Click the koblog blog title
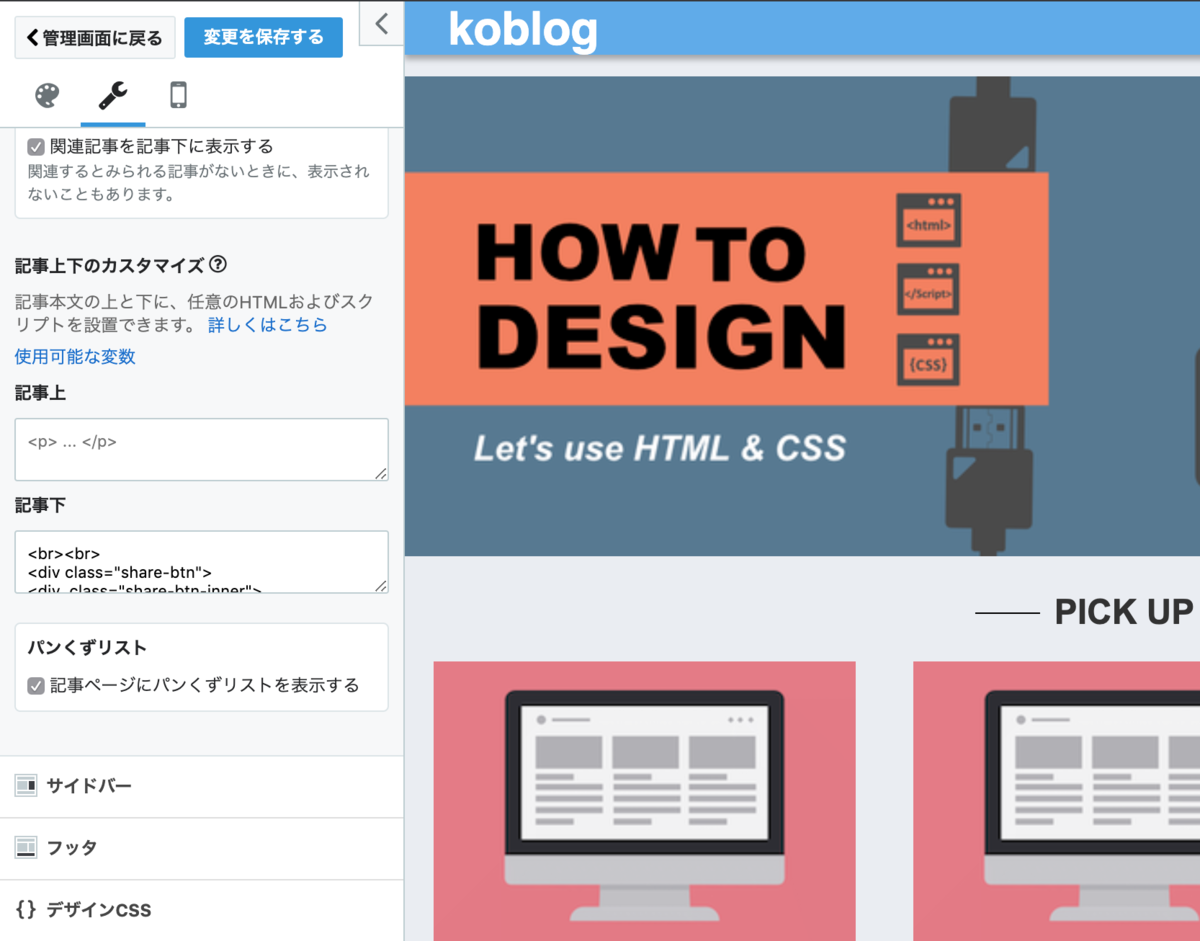The width and height of the screenshot is (1200, 941). pos(523,29)
